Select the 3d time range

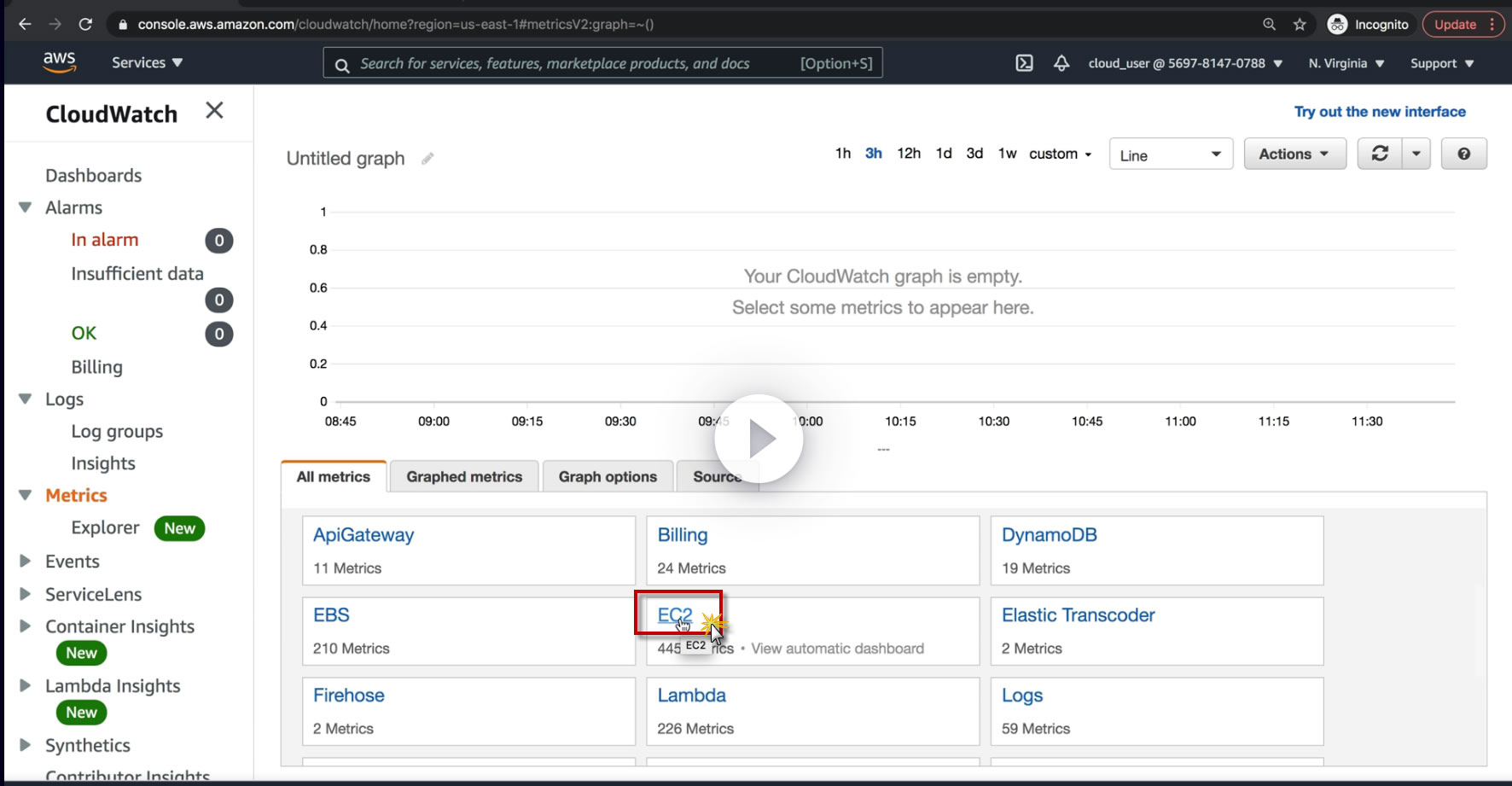coord(974,154)
